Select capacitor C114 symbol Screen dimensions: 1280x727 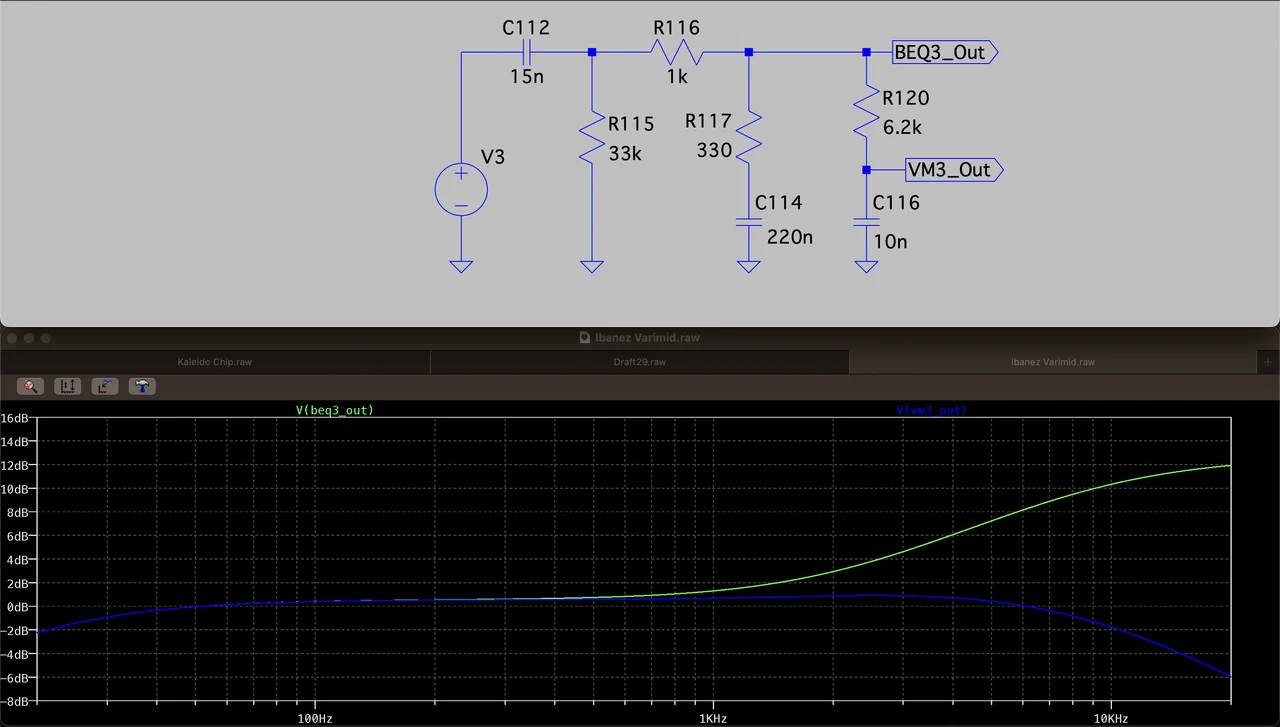(x=748, y=223)
